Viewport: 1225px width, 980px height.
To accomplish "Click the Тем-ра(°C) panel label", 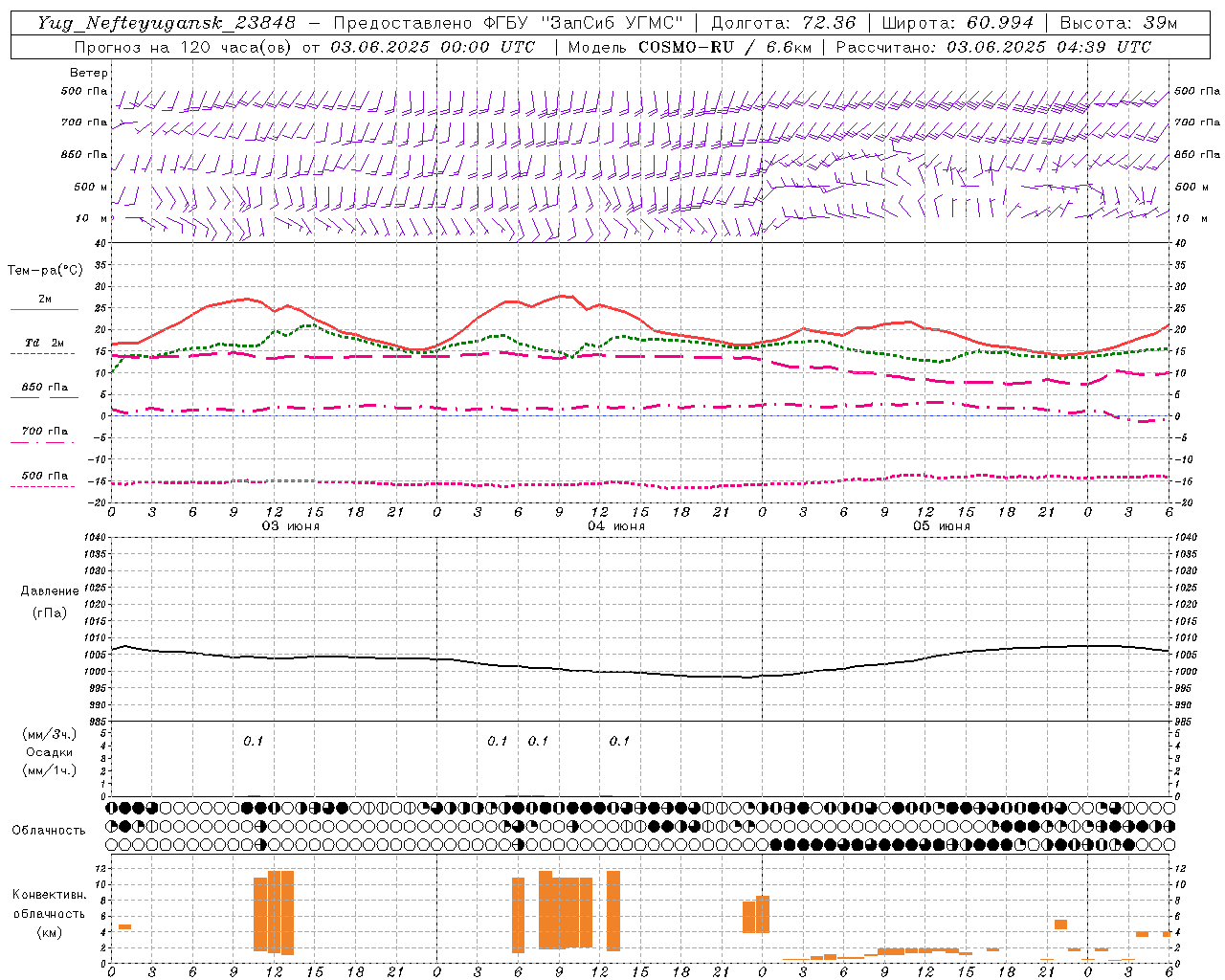I will pos(45,271).
